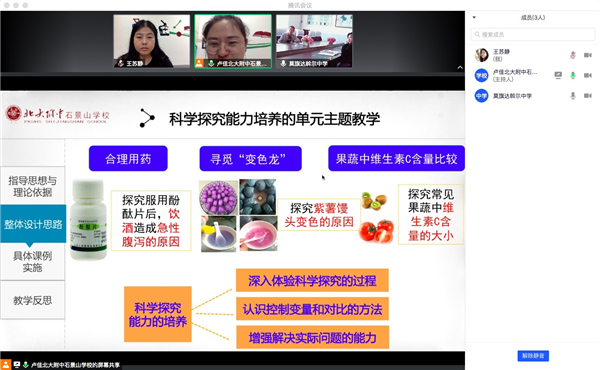
Task: Select 莫旗达斡尔中学's video thumbnail
Action: (314, 41)
